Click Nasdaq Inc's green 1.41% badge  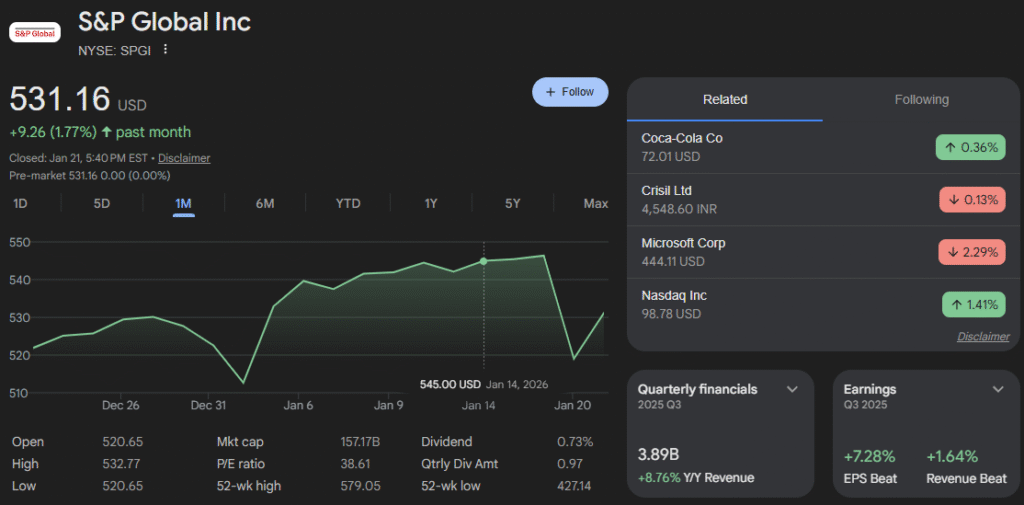pos(973,305)
